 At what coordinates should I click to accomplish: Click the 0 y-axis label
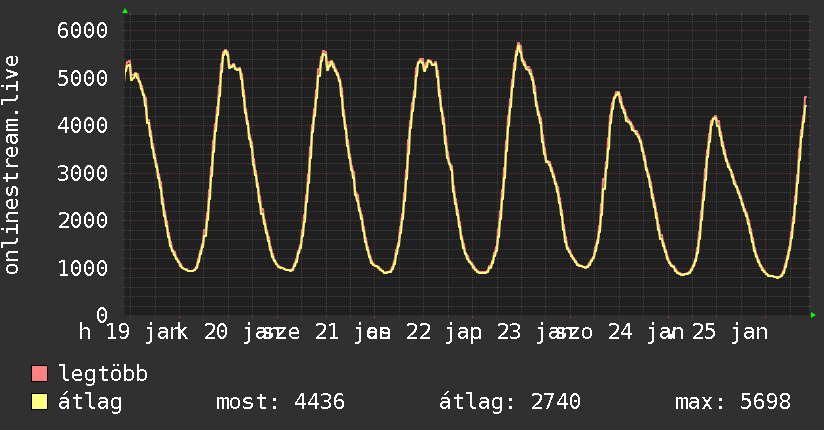pos(102,315)
